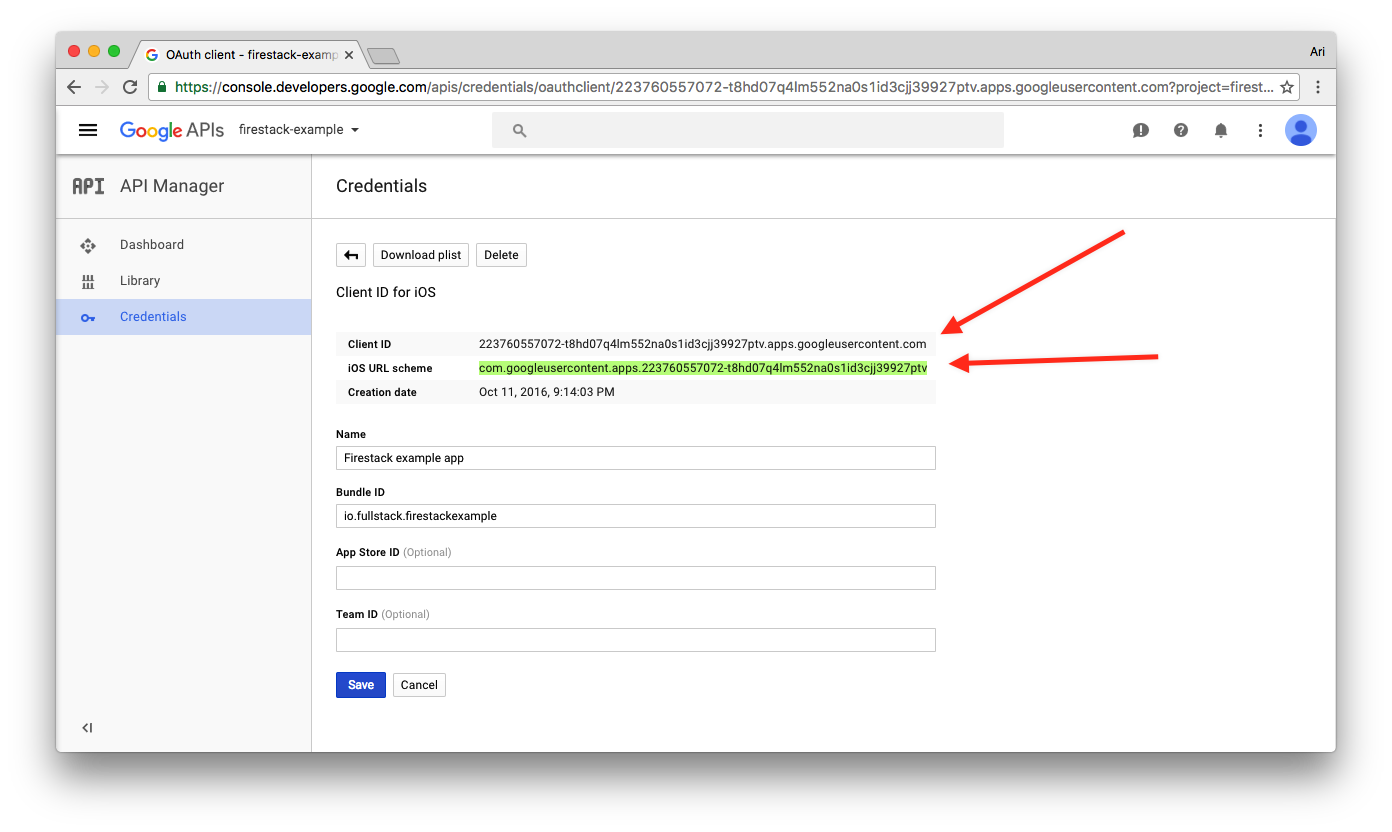1392x832 pixels.
Task: Go back with the browser back arrow
Action: (74, 87)
